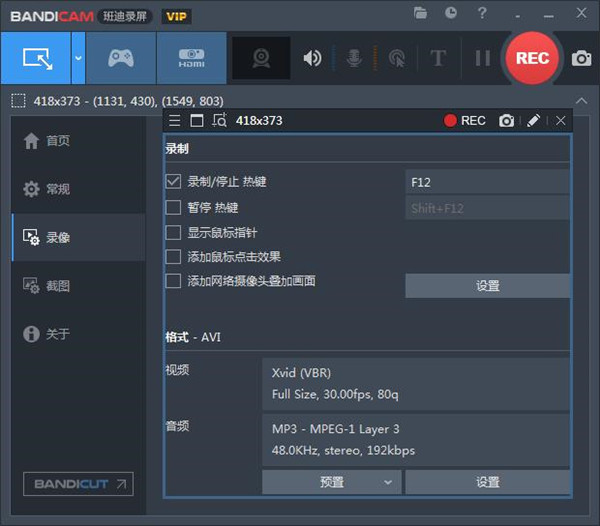Click the Shift+F12 pause hotkey field

pyautogui.click(x=488, y=208)
